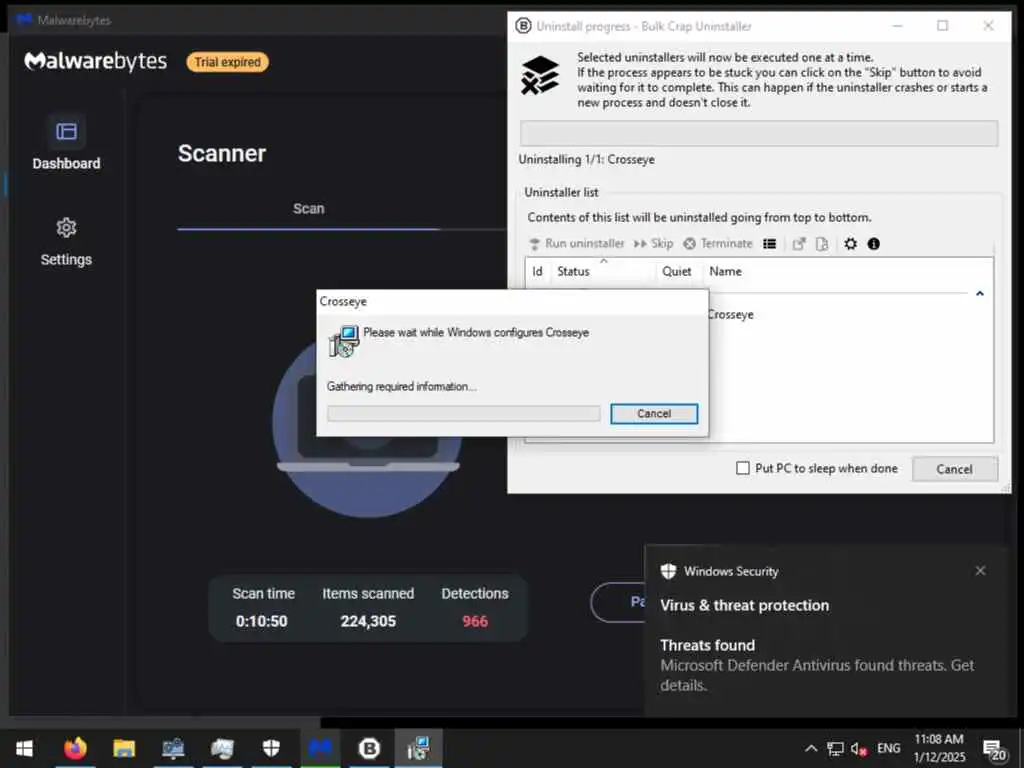Open the Windows Start menu

point(24,748)
